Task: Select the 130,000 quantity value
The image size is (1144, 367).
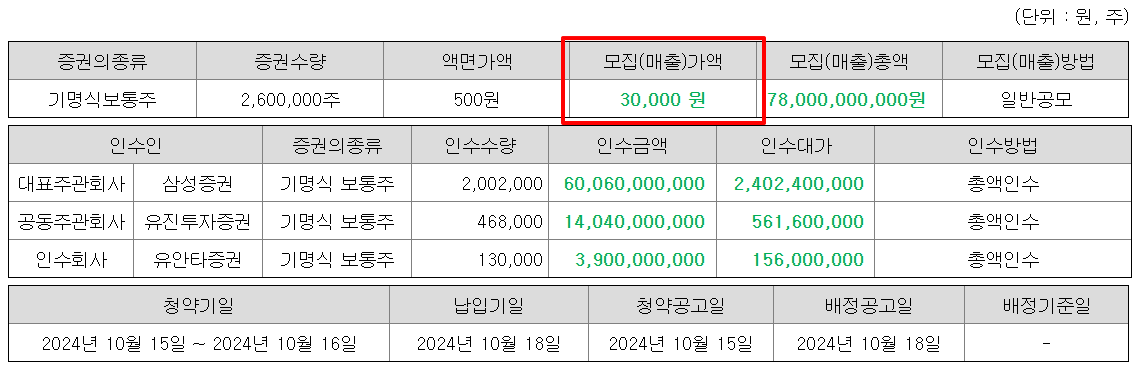Action: pyautogui.click(x=511, y=259)
